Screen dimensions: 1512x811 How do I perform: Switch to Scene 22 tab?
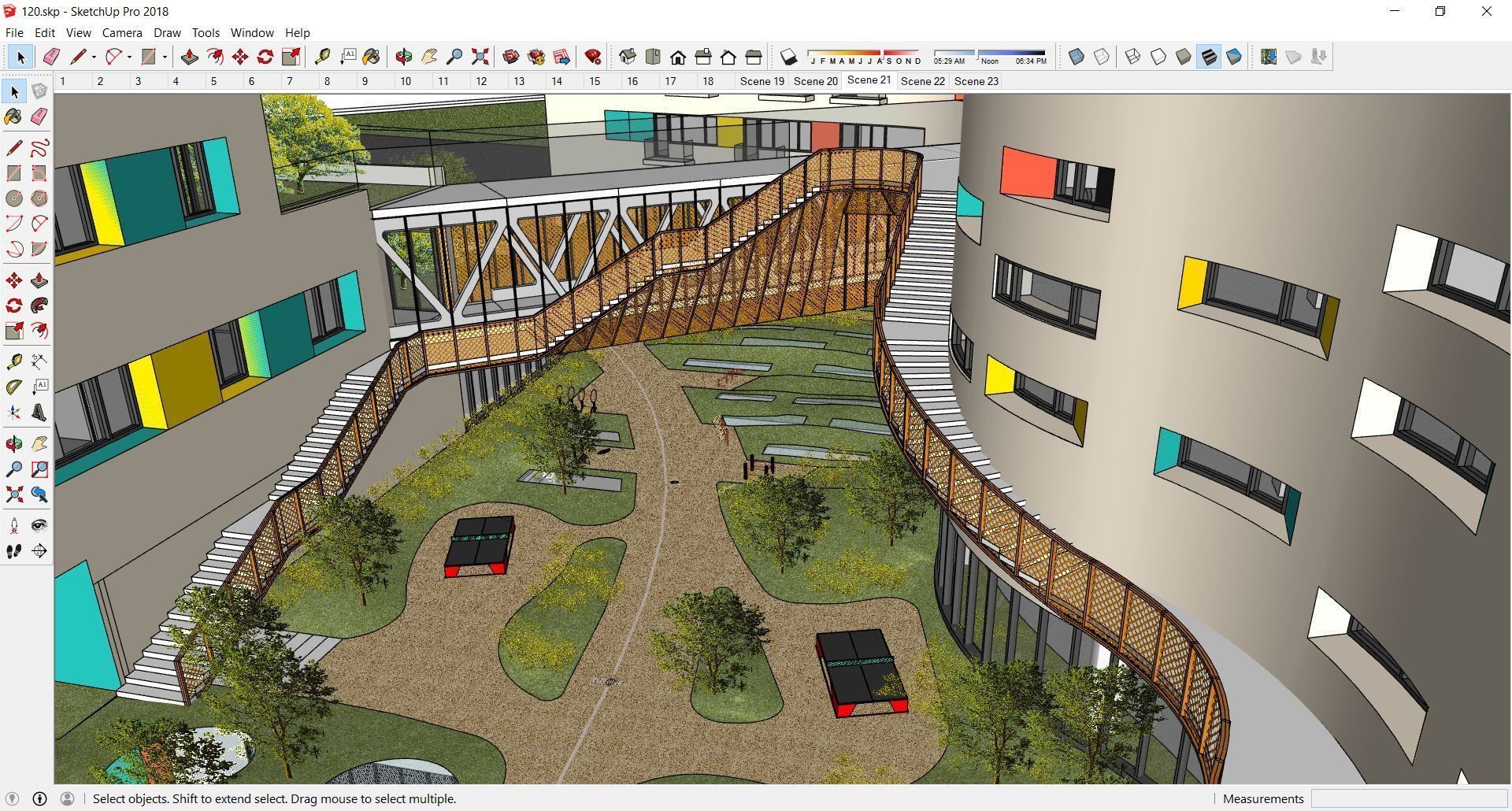pos(922,81)
